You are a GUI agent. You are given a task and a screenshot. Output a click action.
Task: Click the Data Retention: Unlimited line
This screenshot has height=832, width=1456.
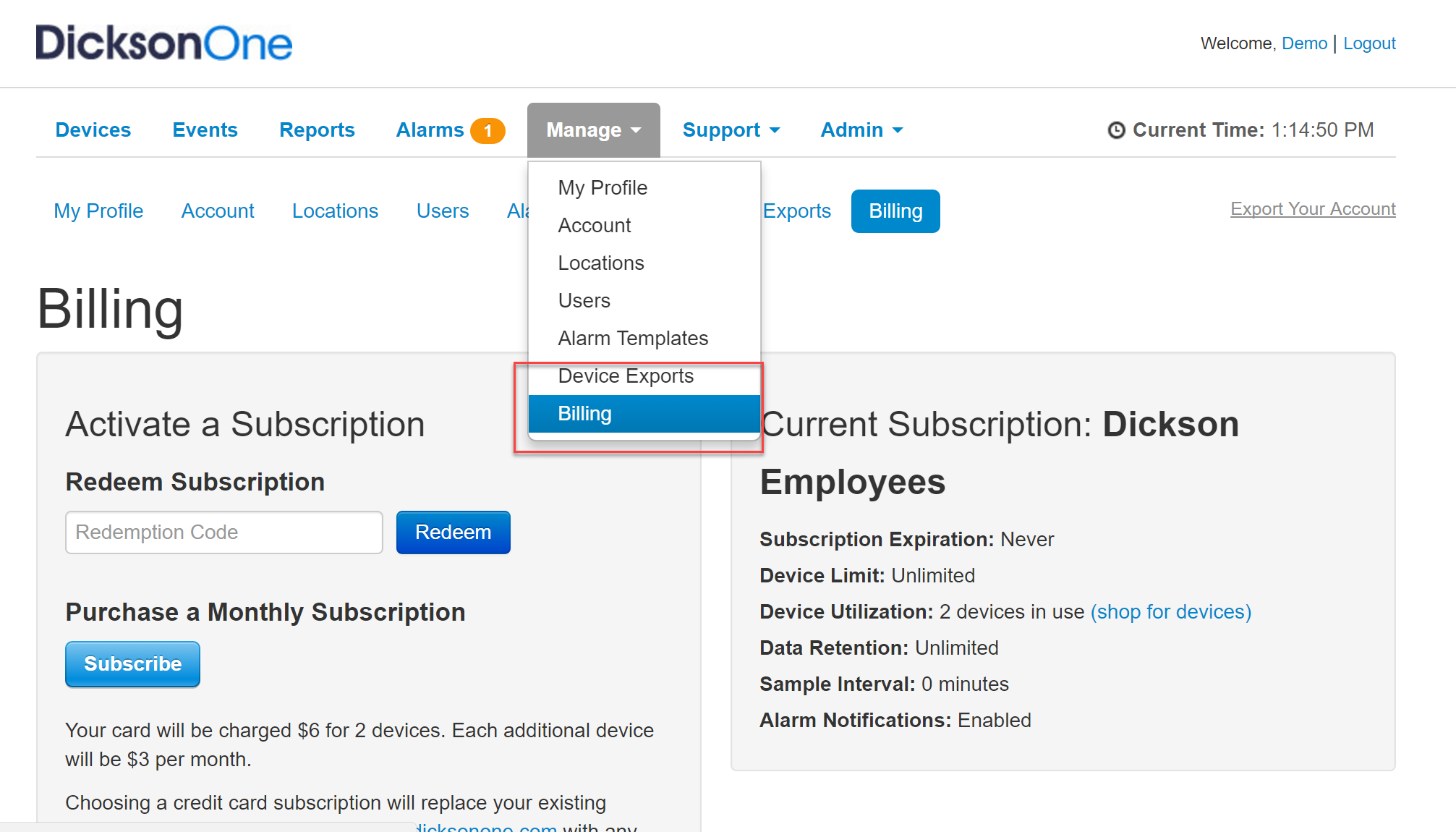coord(879,648)
